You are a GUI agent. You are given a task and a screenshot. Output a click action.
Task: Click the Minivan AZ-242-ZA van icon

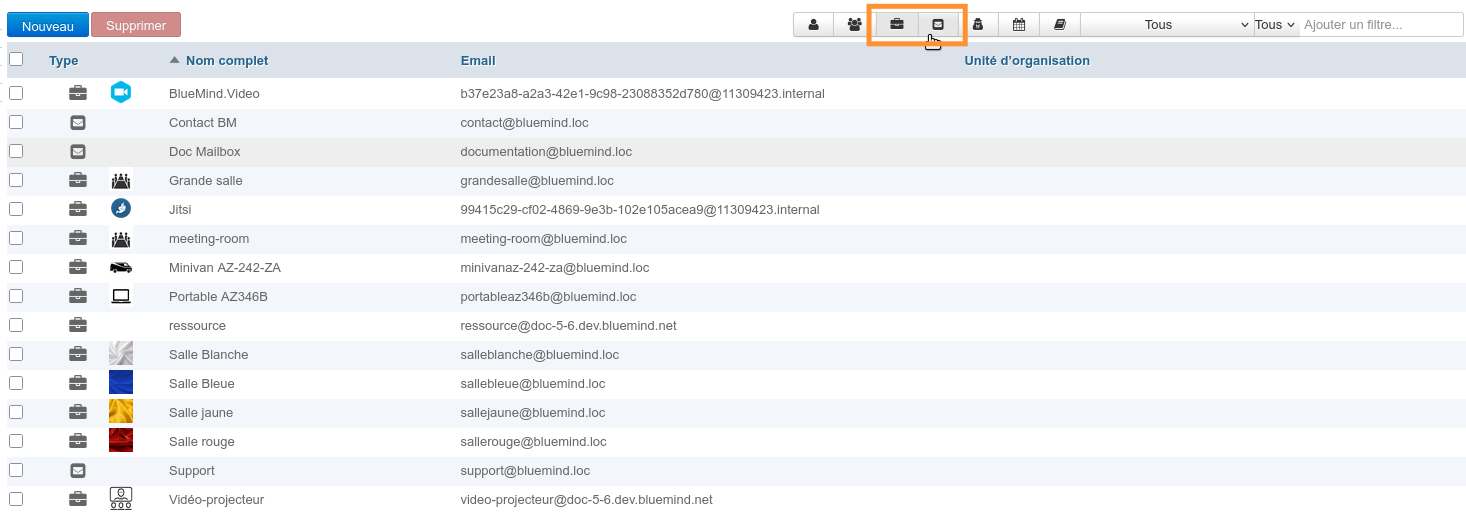(x=121, y=268)
